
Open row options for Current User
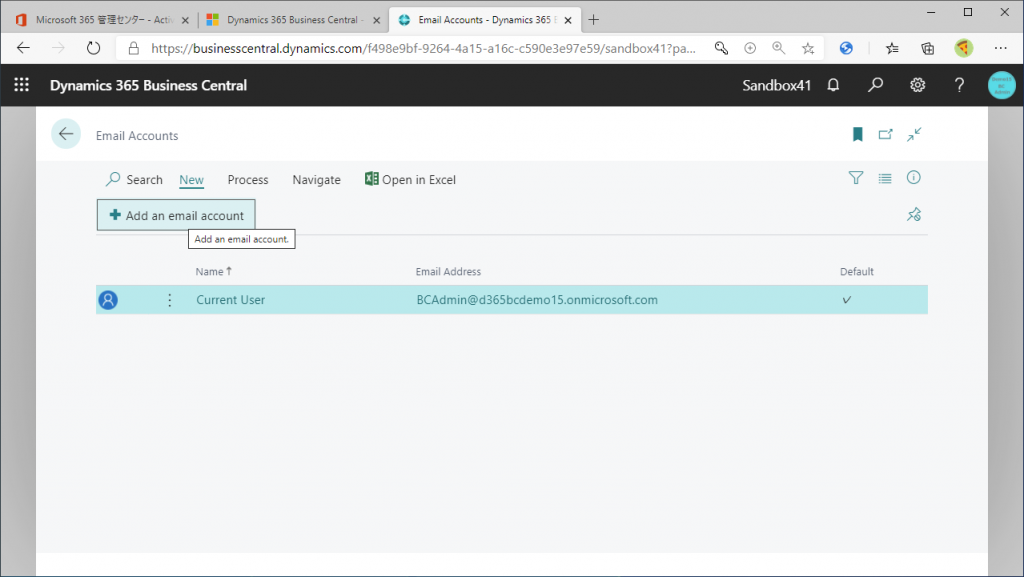pos(170,300)
